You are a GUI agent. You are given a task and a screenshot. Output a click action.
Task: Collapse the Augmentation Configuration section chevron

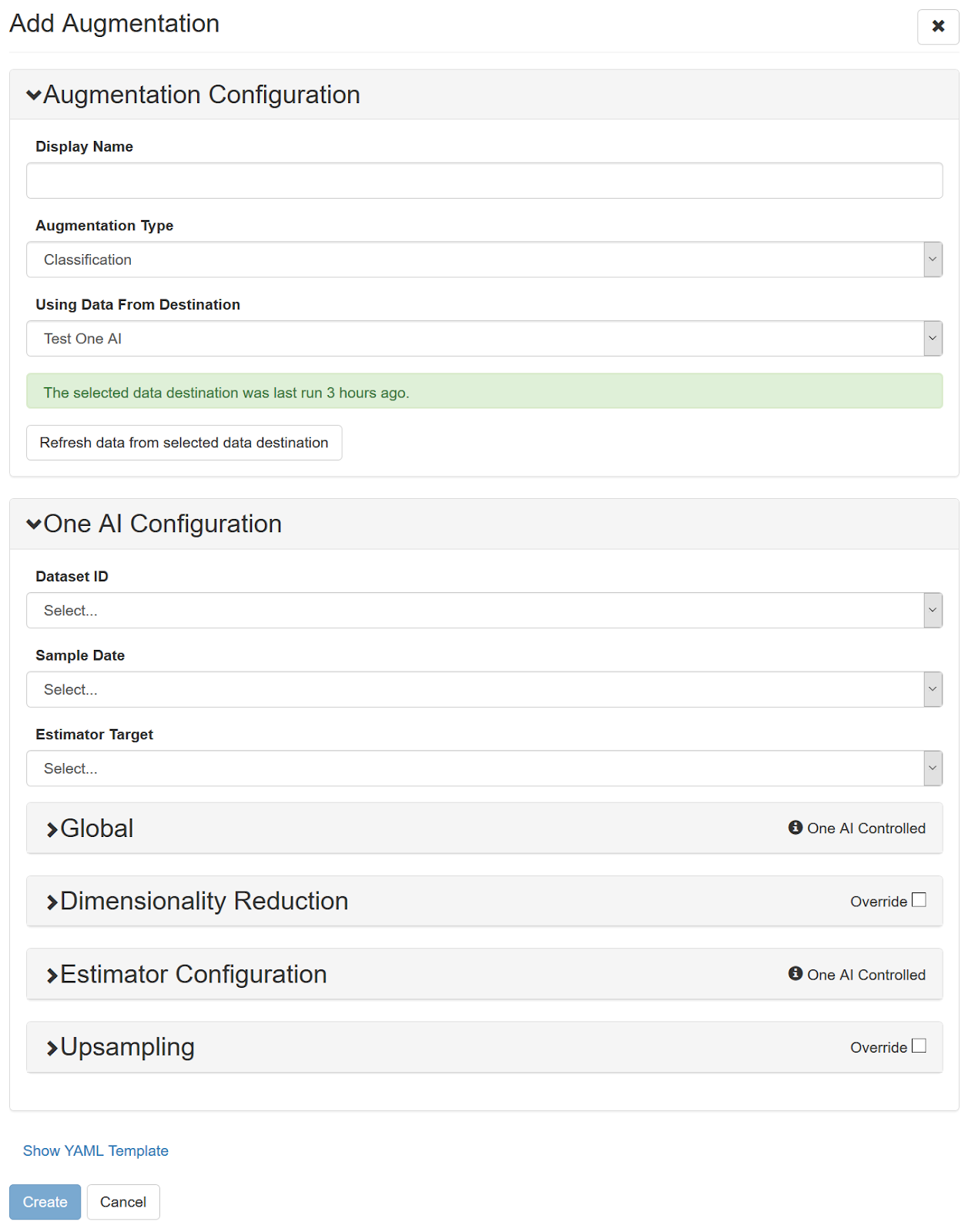coord(34,95)
